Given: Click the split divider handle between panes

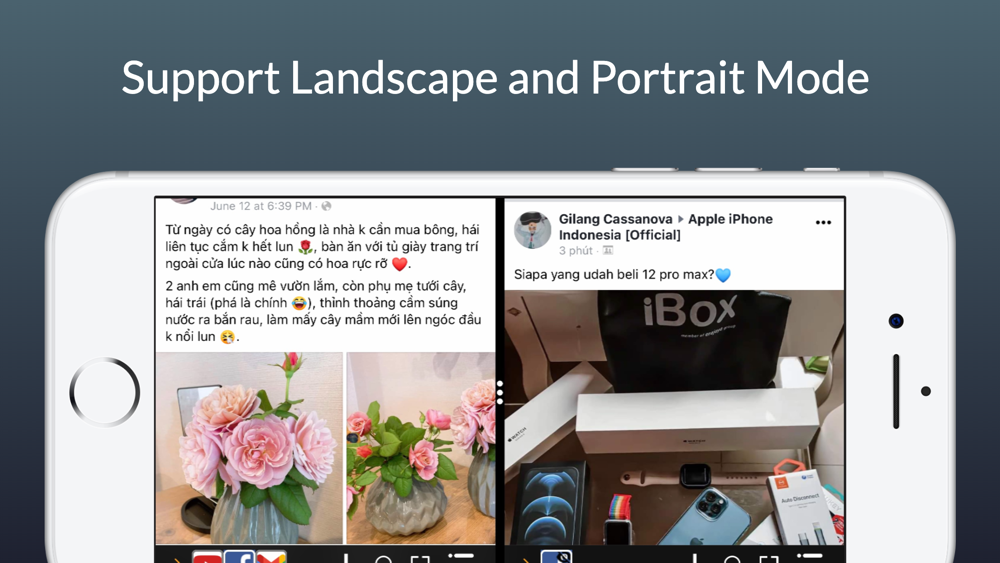Looking at the screenshot, I should click(500, 392).
